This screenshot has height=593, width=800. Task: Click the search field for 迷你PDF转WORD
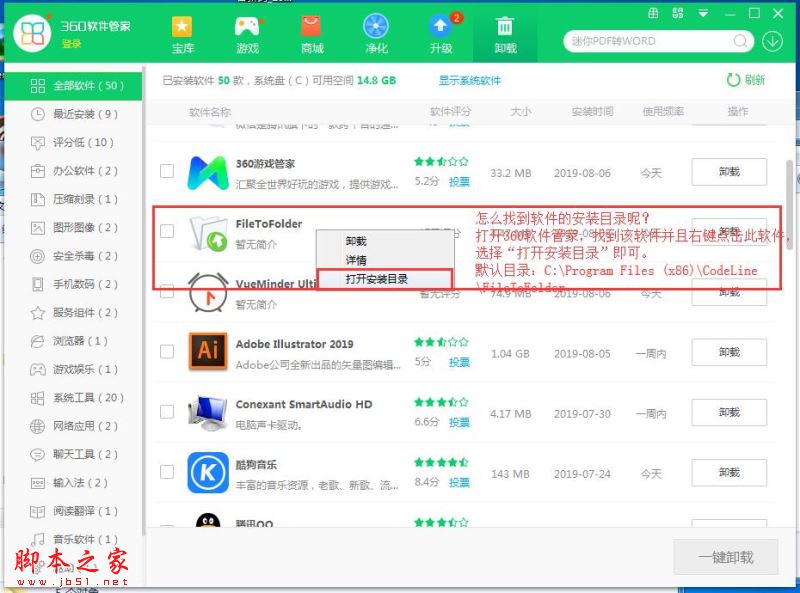click(x=649, y=41)
